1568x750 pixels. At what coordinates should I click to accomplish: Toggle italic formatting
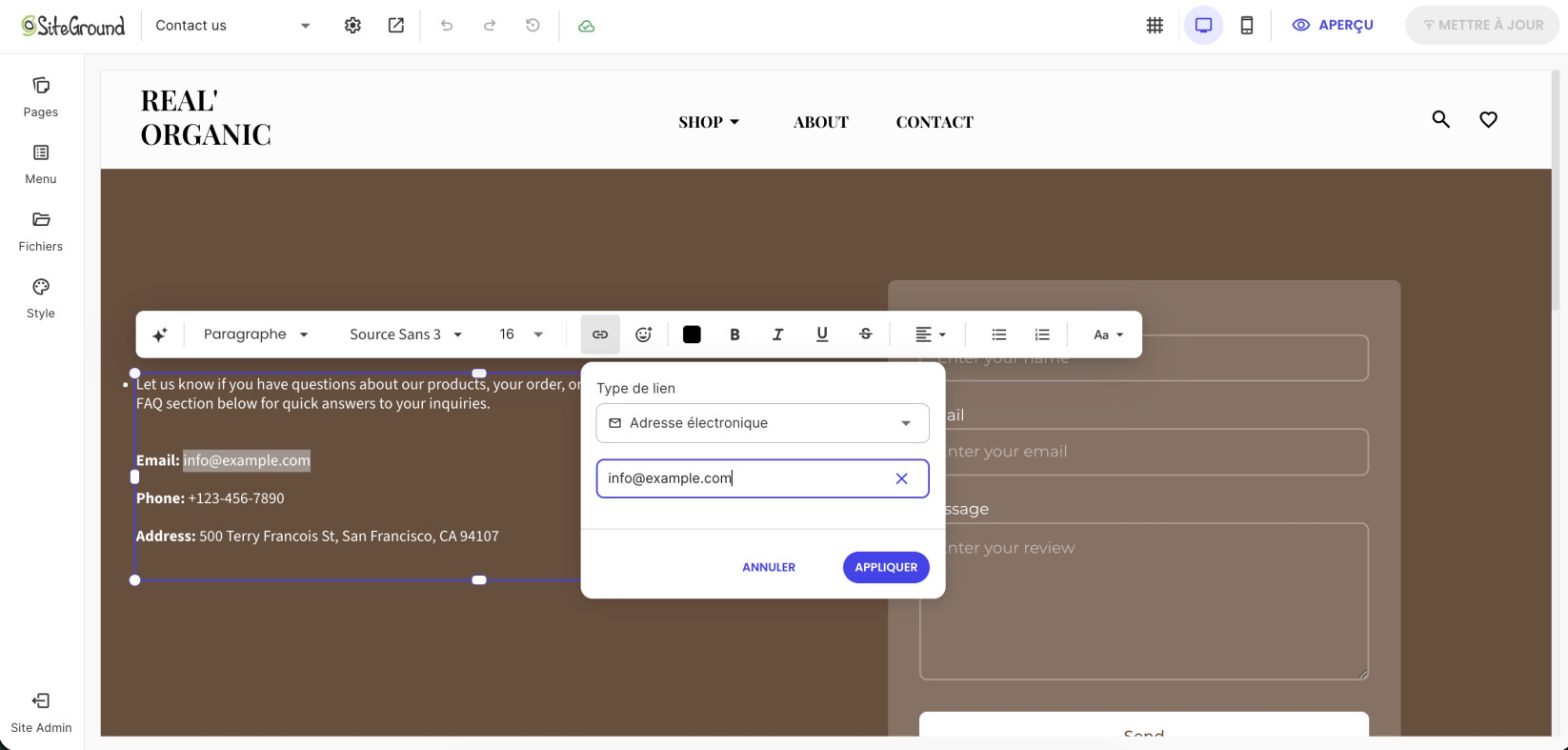point(778,334)
